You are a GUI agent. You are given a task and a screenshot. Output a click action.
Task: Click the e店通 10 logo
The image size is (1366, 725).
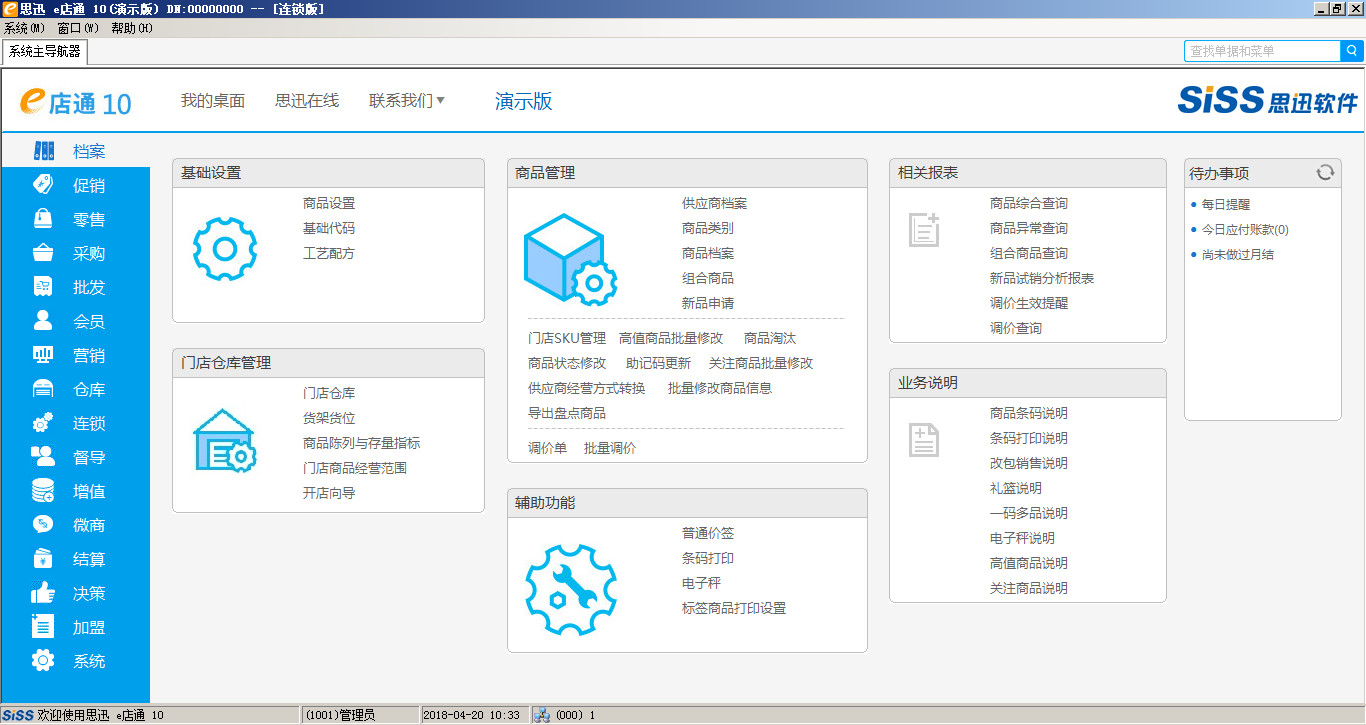(76, 102)
